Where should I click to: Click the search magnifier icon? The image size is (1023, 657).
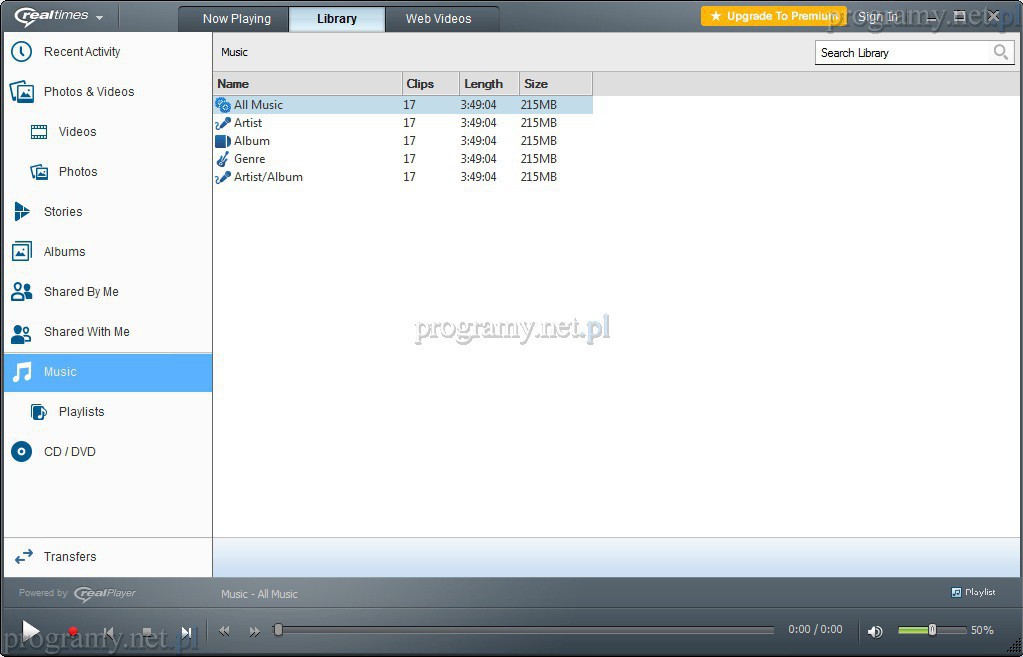pos(1000,53)
